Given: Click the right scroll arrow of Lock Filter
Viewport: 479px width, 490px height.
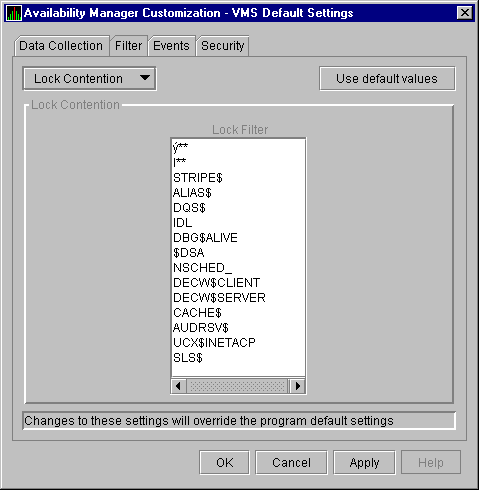Looking at the screenshot, I should point(297,386).
